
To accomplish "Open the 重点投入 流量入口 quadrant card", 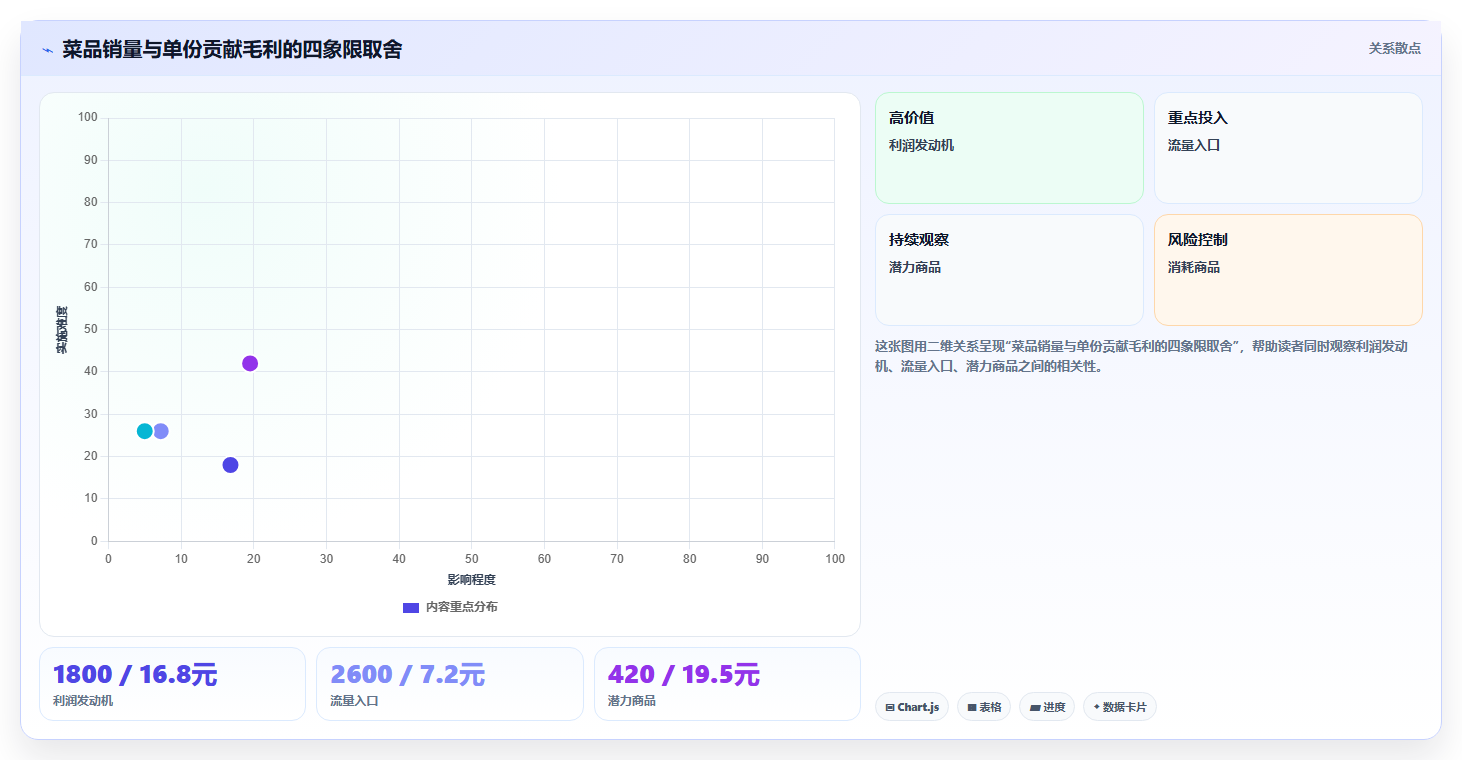I will click(1288, 148).
